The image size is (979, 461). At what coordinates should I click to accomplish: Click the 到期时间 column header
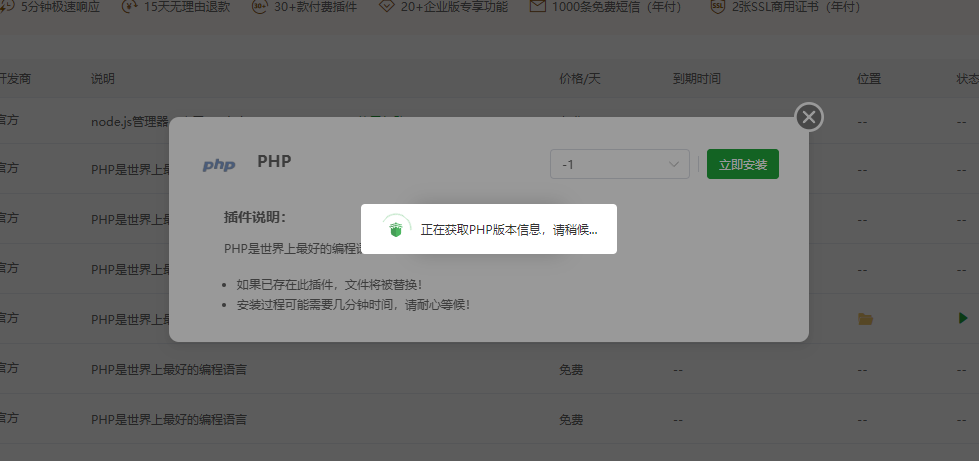(697, 79)
